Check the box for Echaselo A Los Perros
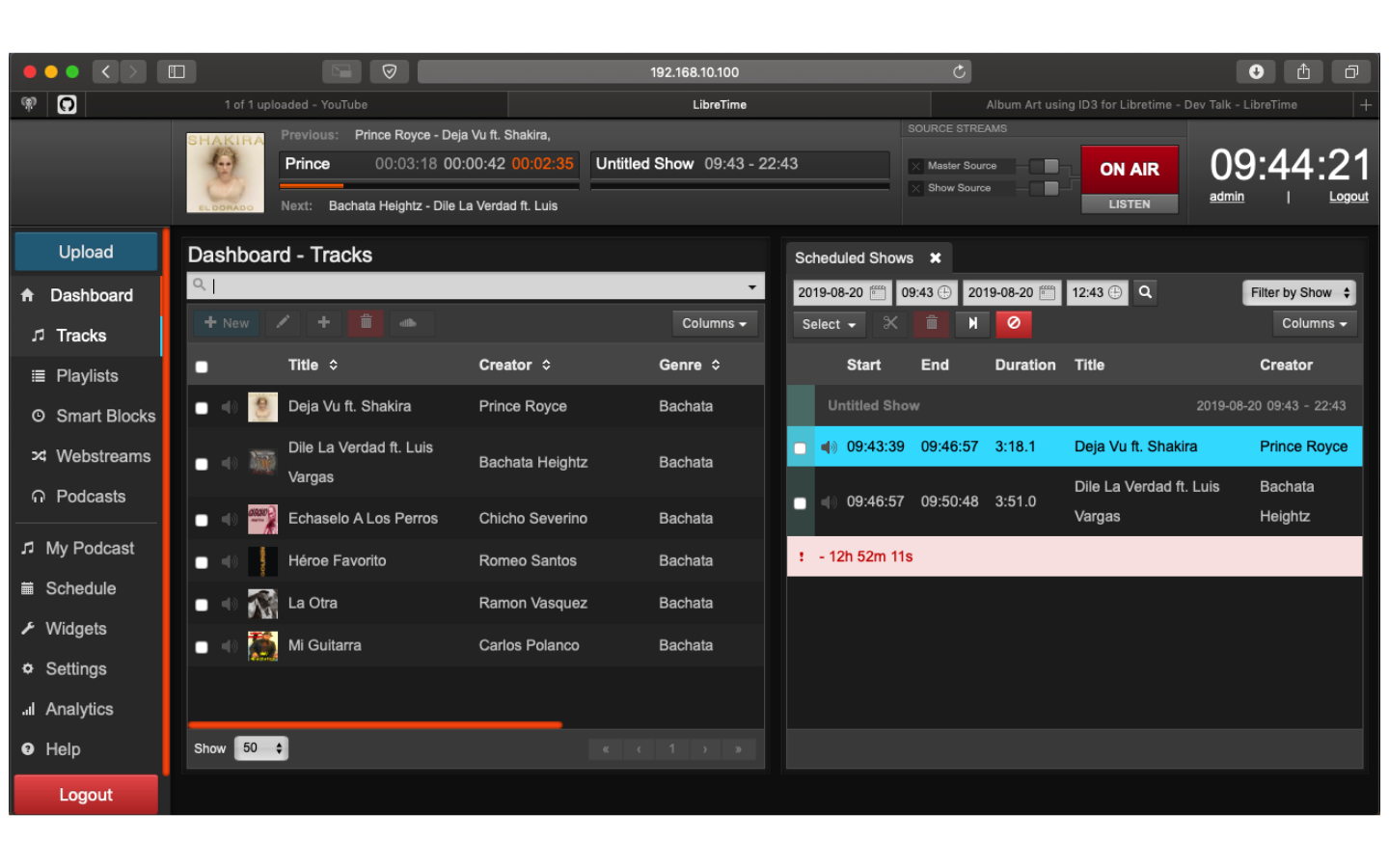 point(202,520)
